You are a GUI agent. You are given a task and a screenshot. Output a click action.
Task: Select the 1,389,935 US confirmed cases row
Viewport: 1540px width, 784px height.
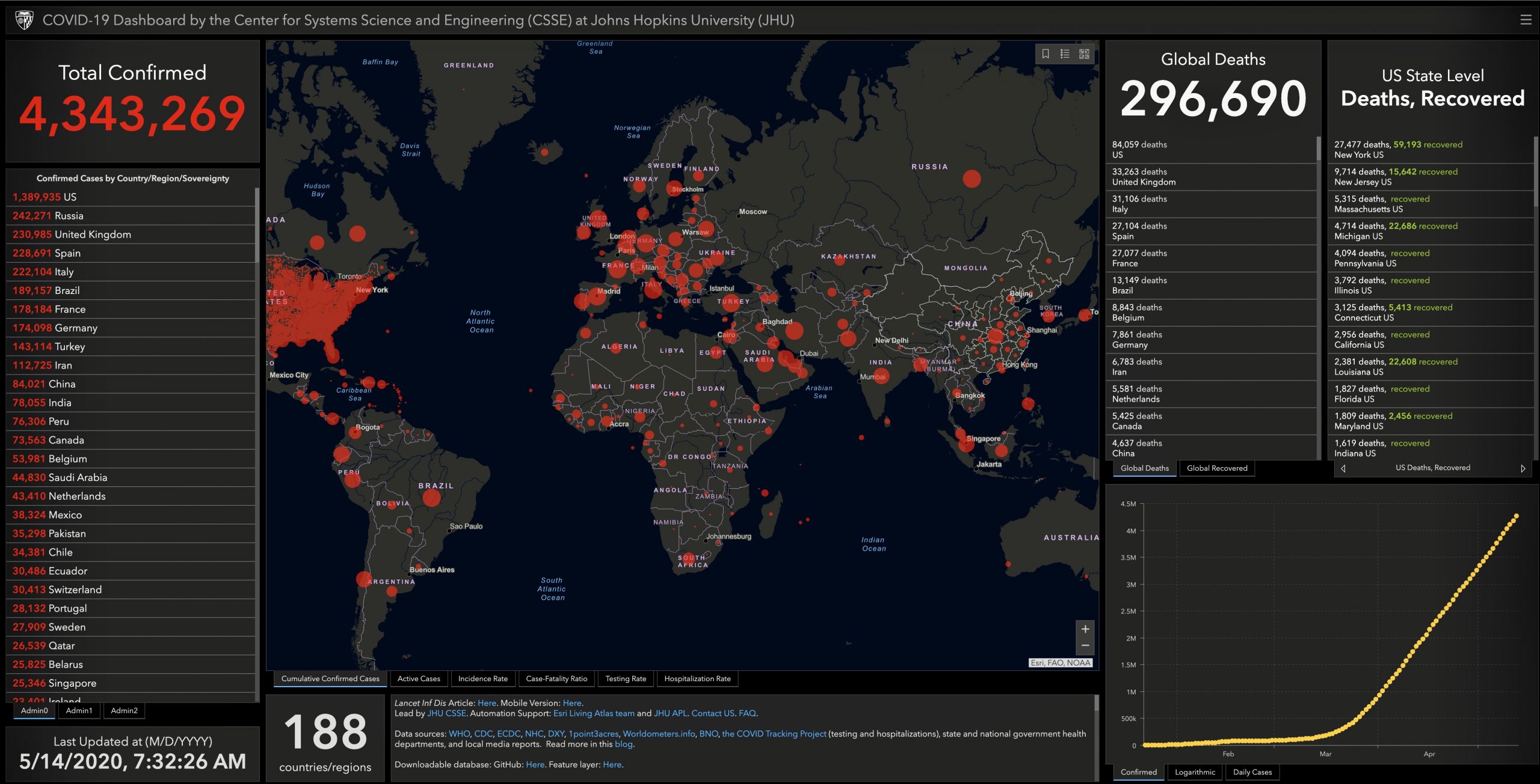pyautogui.click(x=131, y=197)
